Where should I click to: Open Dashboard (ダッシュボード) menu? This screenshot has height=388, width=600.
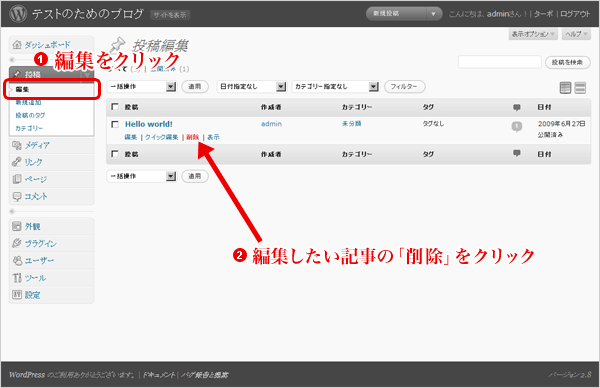click(x=47, y=45)
